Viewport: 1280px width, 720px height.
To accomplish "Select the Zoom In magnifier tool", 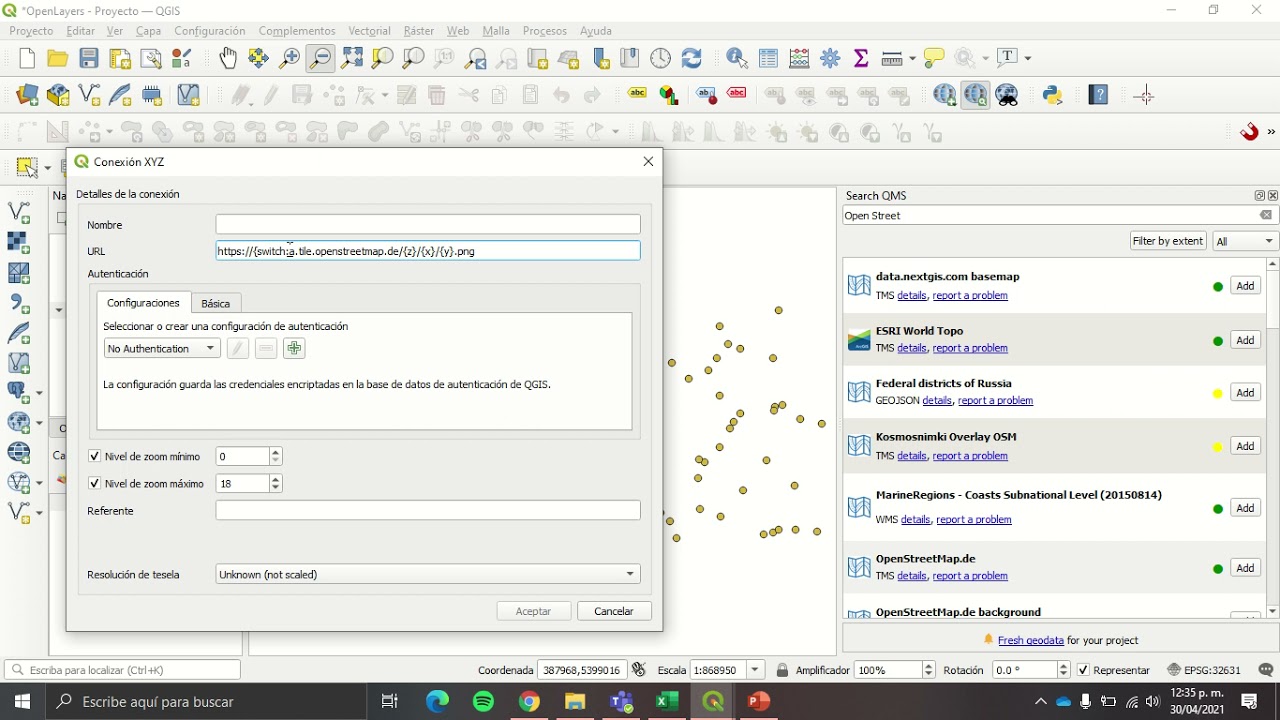I will click(289, 59).
